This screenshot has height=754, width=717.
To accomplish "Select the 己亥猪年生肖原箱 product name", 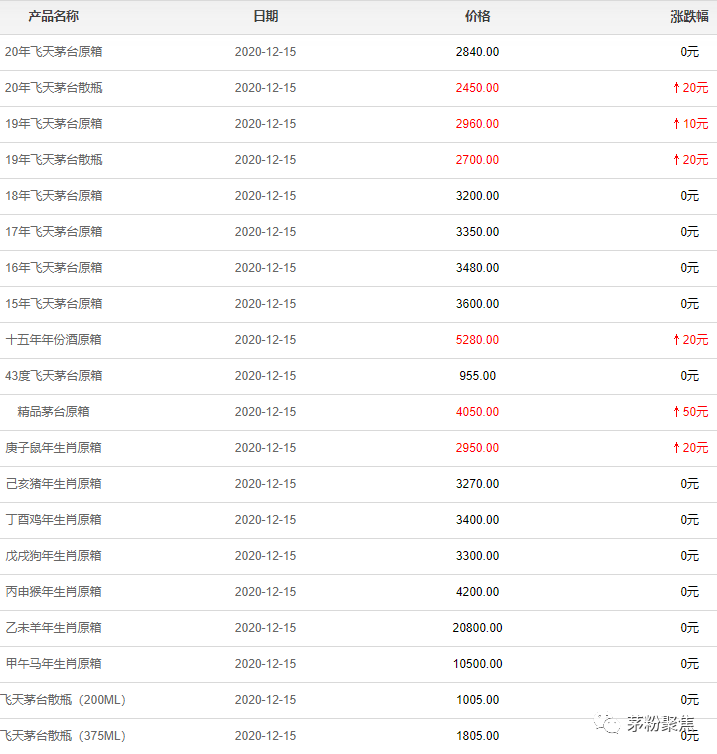I will tap(53, 484).
